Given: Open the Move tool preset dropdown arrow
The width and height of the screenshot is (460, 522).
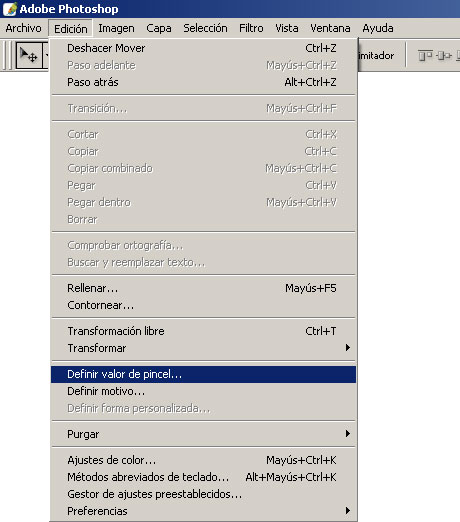Looking at the screenshot, I should tap(46, 55).
